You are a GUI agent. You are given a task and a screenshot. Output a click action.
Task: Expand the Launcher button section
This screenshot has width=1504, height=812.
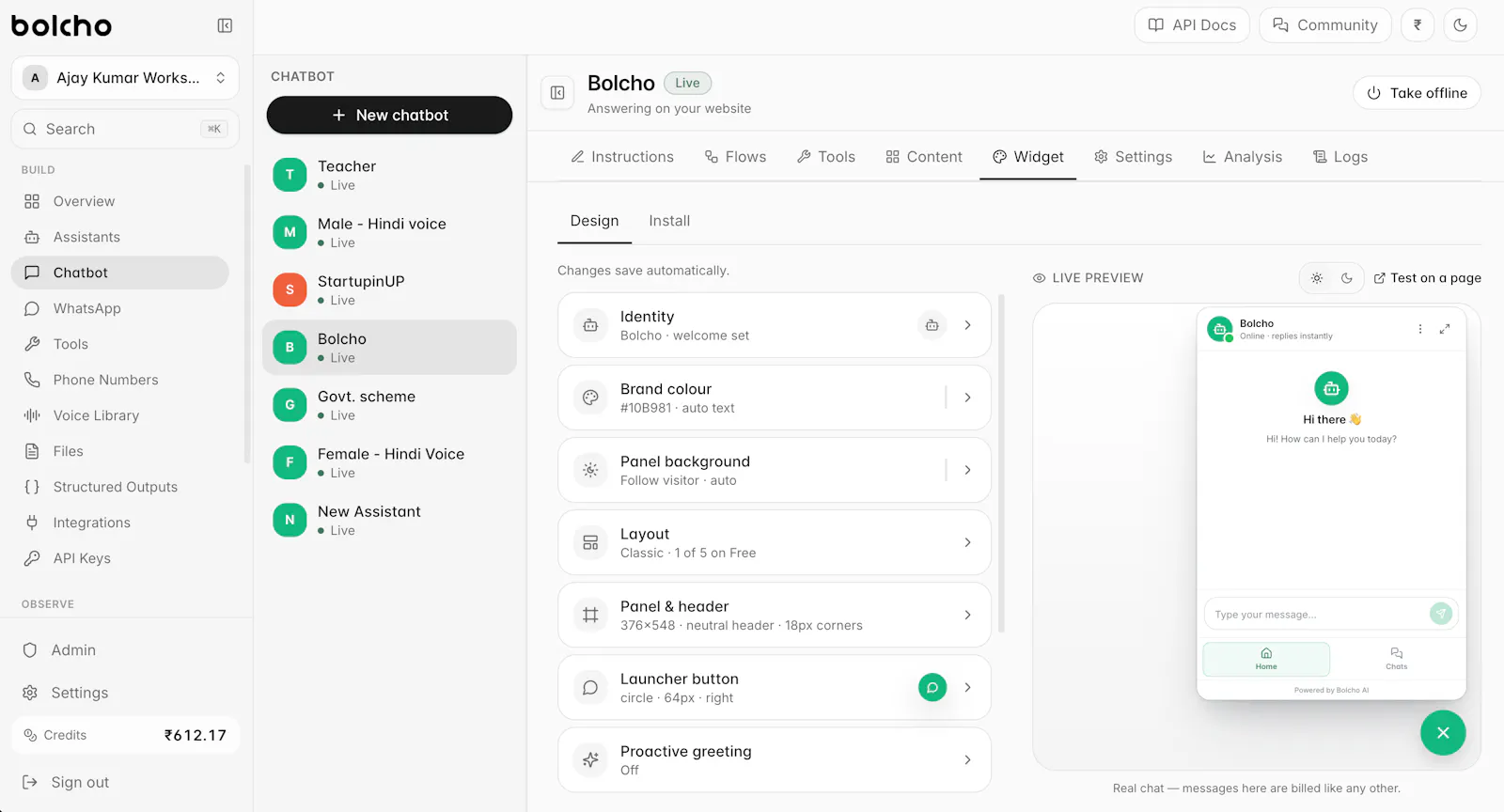pos(775,687)
